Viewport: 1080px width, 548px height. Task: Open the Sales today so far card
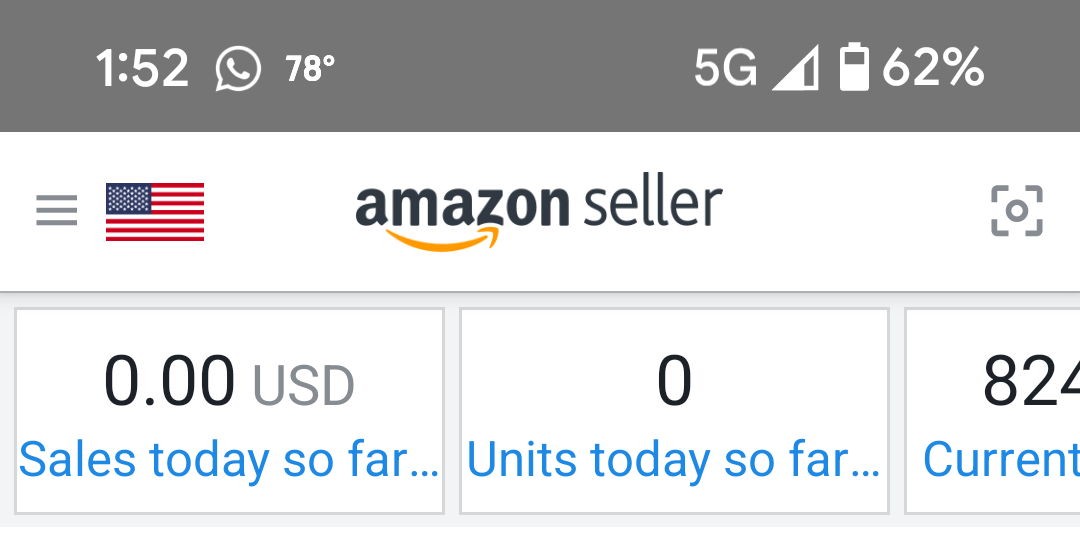229,411
